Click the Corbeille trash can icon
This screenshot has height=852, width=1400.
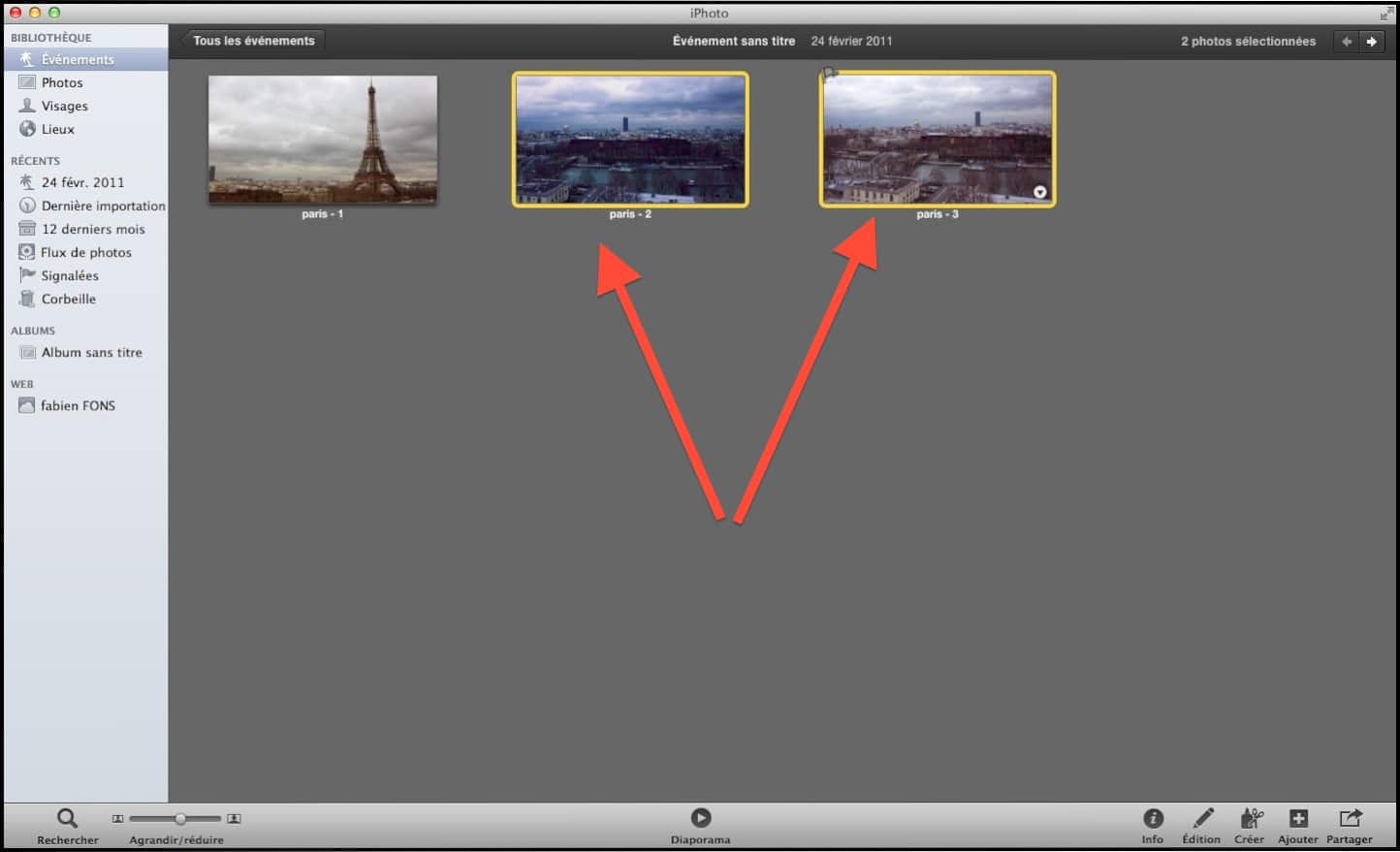(27, 299)
